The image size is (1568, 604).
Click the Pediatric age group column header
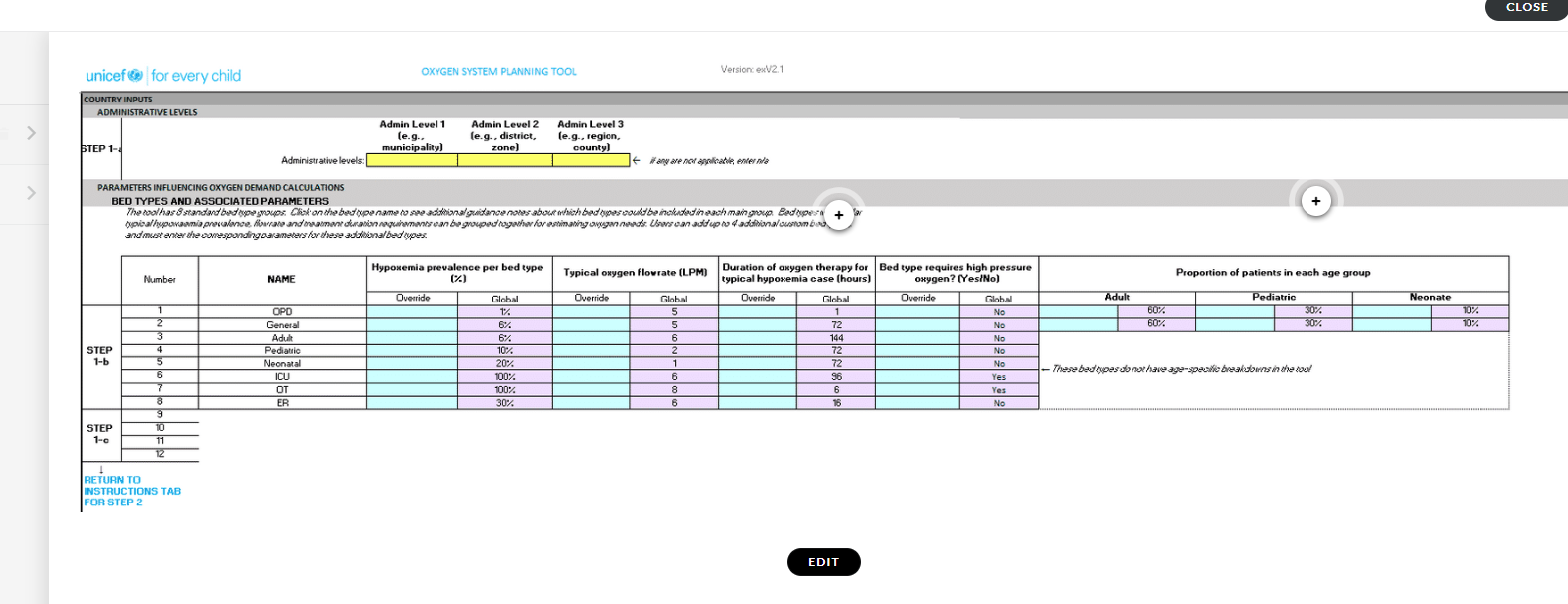[x=1273, y=297]
